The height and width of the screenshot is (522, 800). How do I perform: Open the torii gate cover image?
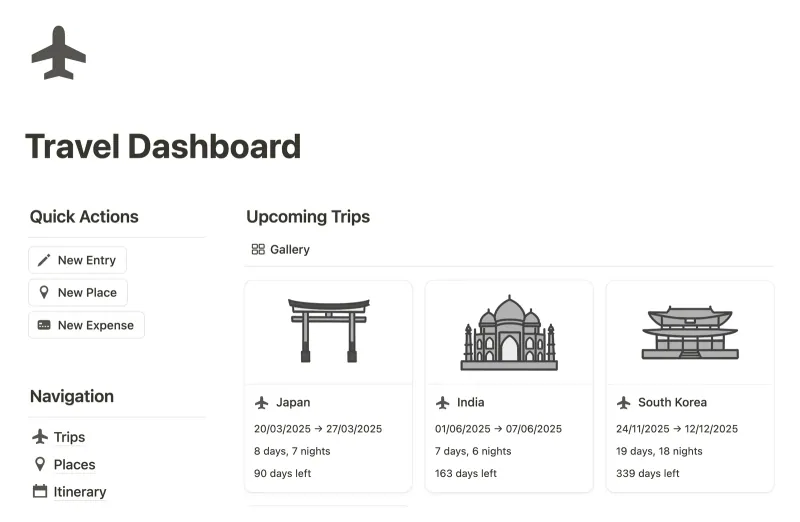tap(329, 332)
